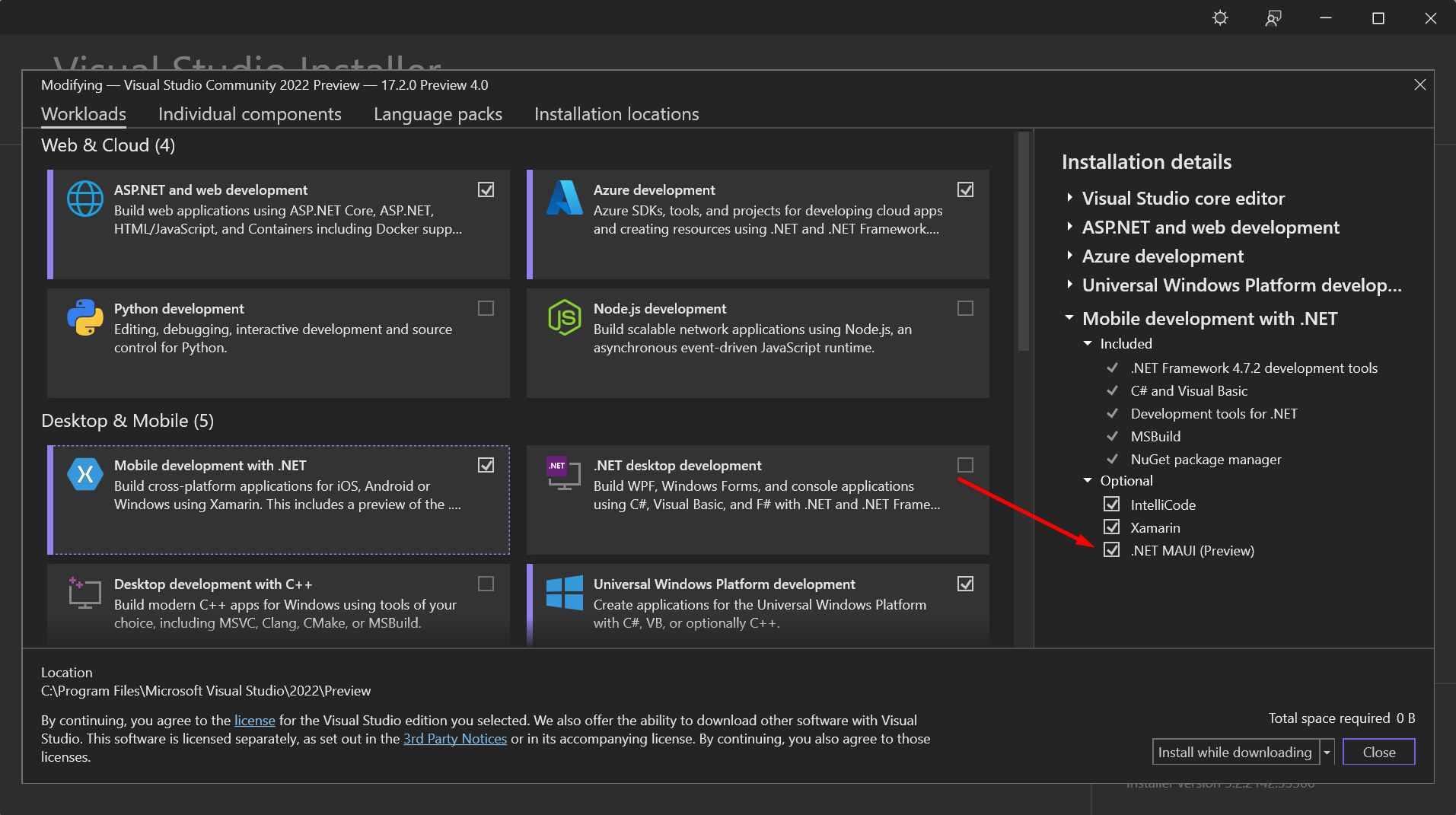Click the Universal Windows Platform icon
This screenshot has height=815, width=1456.
[x=564, y=592]
